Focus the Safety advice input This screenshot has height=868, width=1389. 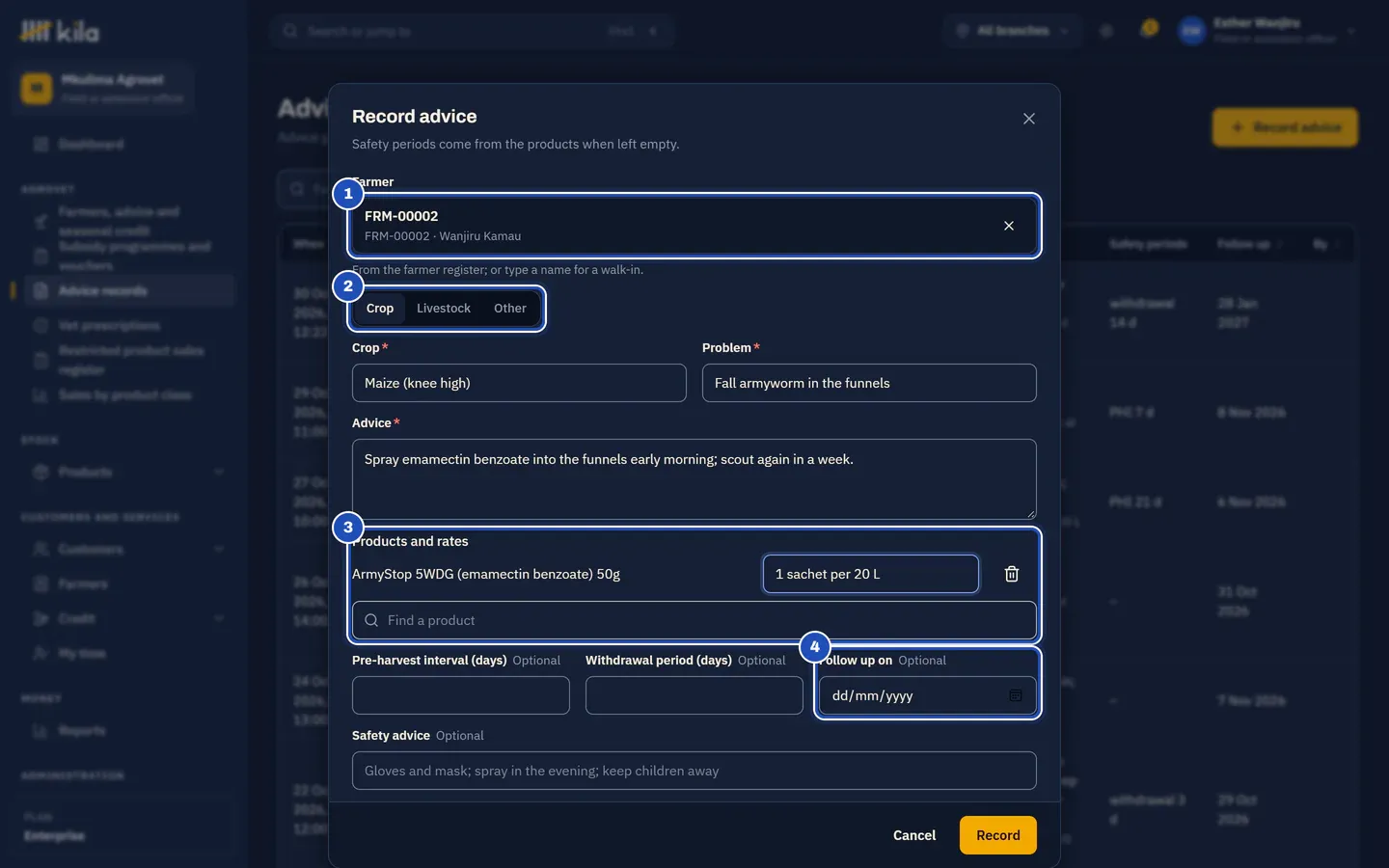694,771
